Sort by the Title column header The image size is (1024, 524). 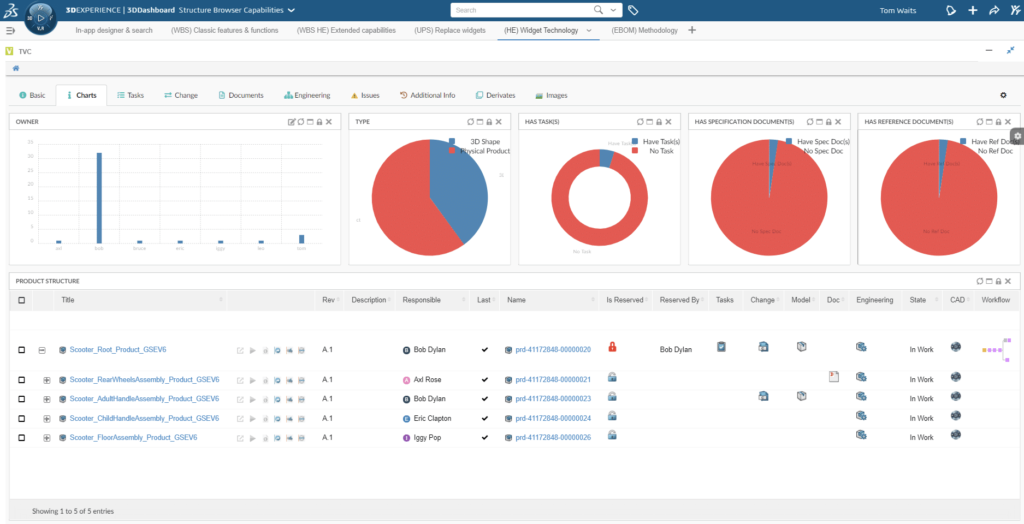(x=68, y=300)
